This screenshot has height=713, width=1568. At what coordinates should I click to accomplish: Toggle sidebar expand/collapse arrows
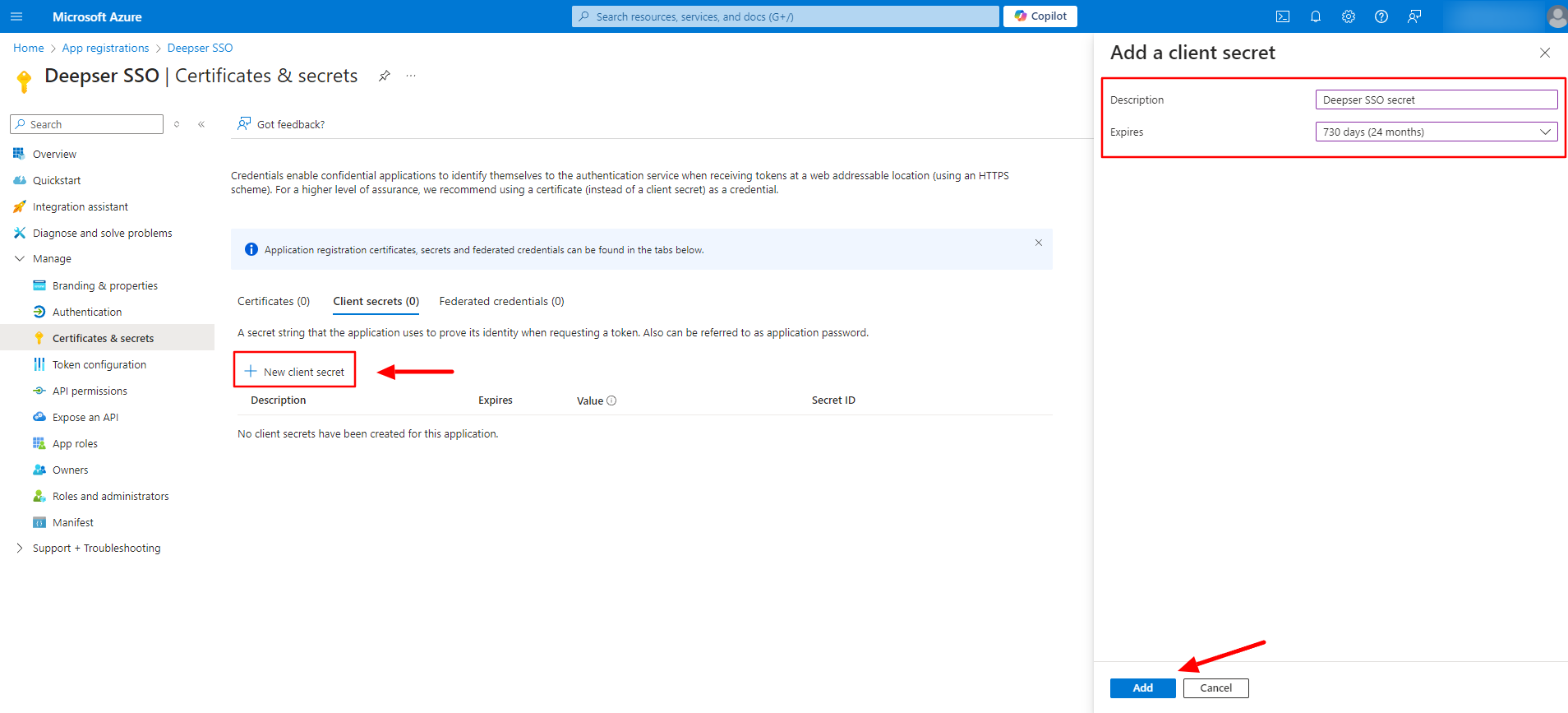pos(177,124)
